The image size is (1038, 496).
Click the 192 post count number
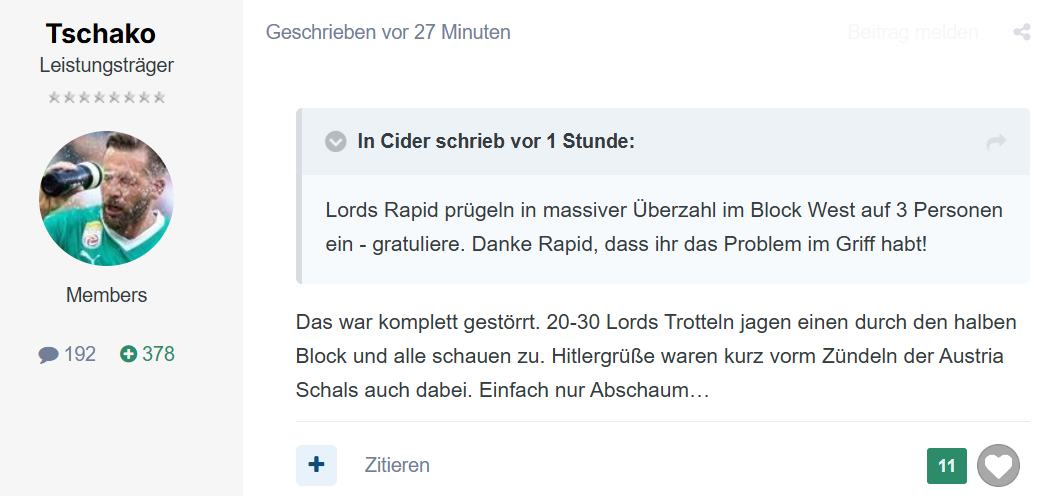[80, 354]
